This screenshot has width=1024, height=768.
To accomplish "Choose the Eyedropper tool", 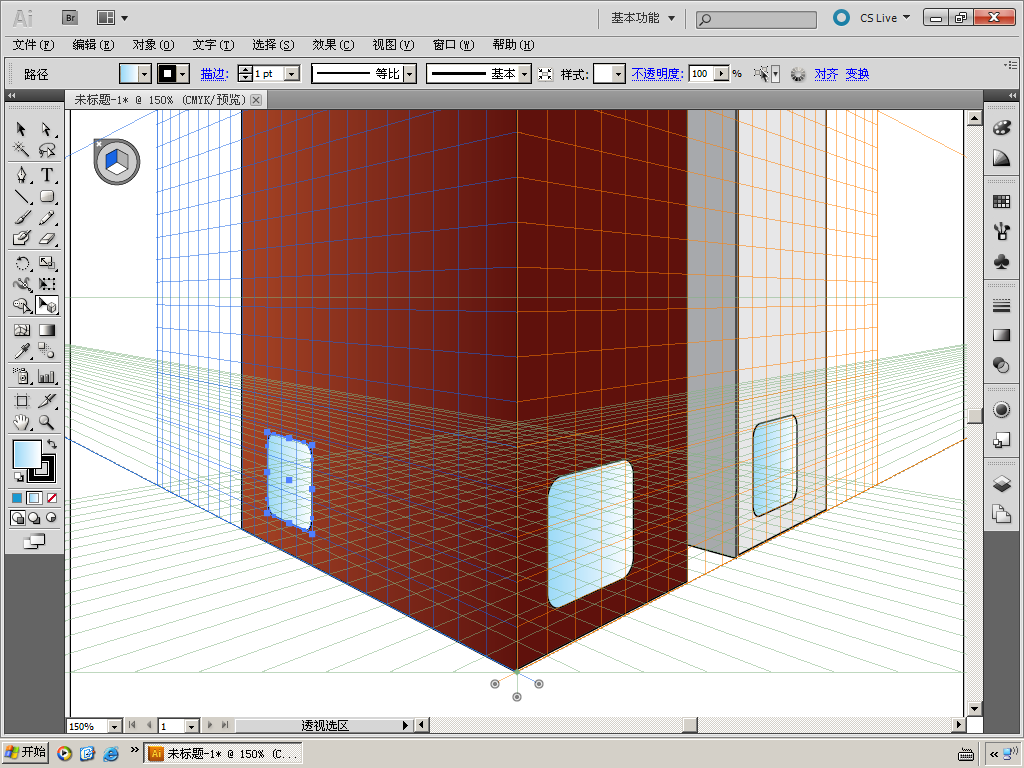I will click(21, 351).
